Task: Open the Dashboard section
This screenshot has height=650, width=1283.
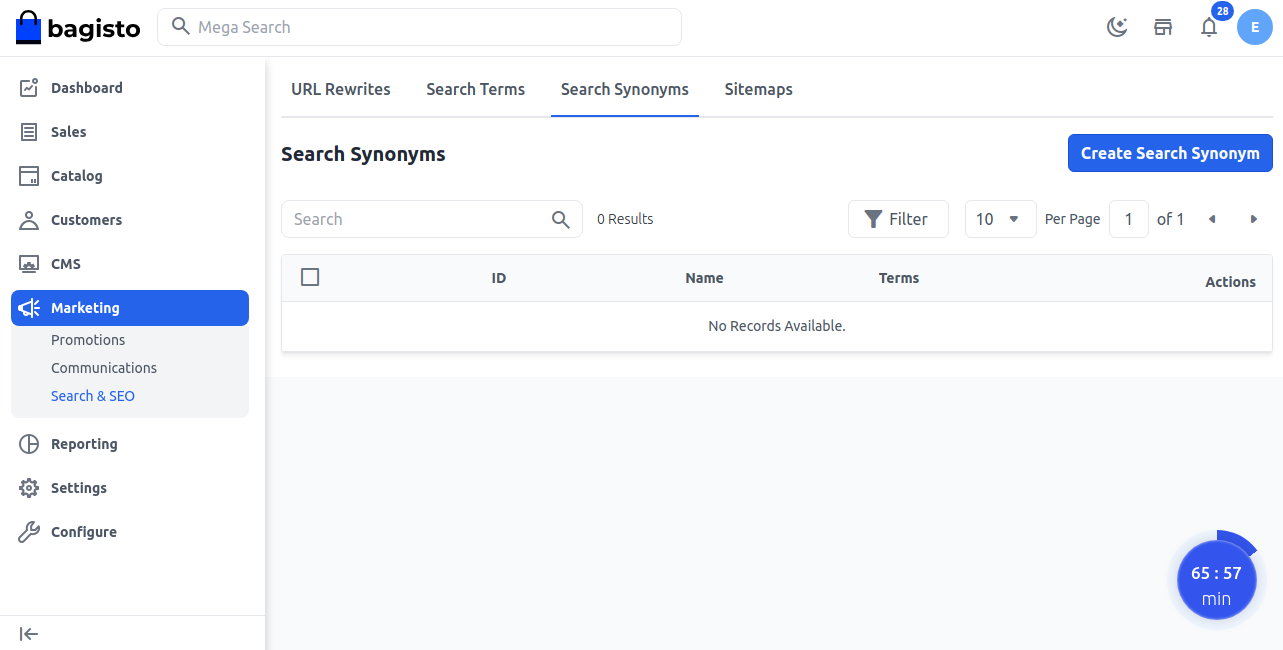Action: click(x=86, y=88)
